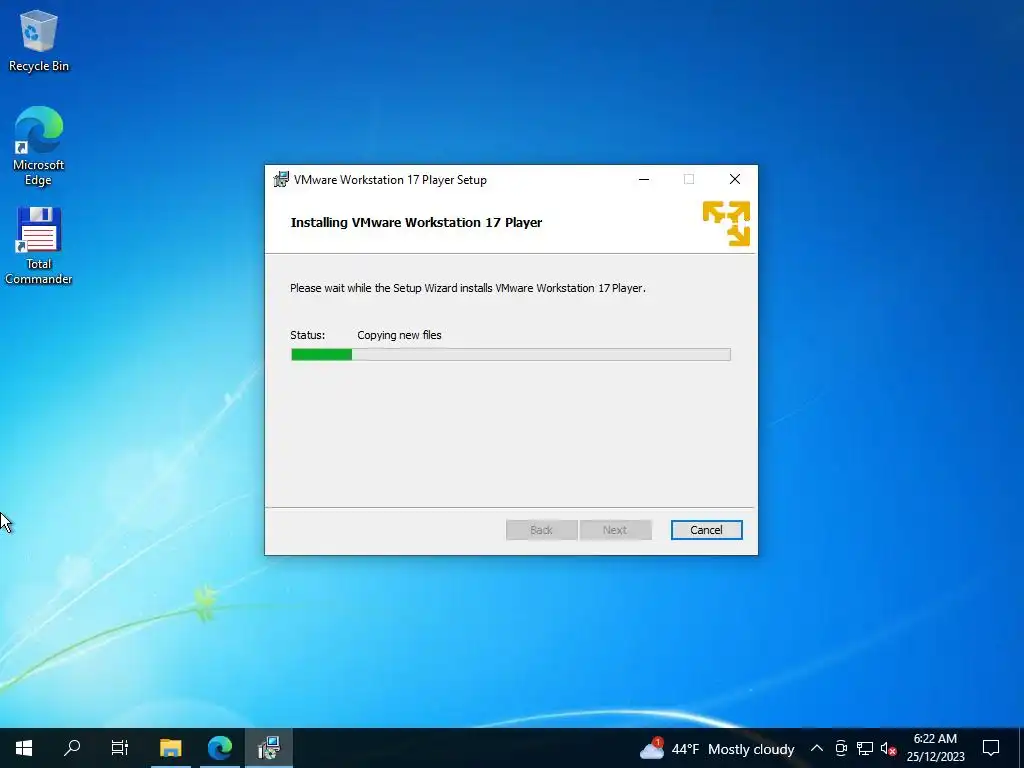Click the muted volume tray icon
Viewport: 1024px width, 768px height.
[x=888, y=748]
